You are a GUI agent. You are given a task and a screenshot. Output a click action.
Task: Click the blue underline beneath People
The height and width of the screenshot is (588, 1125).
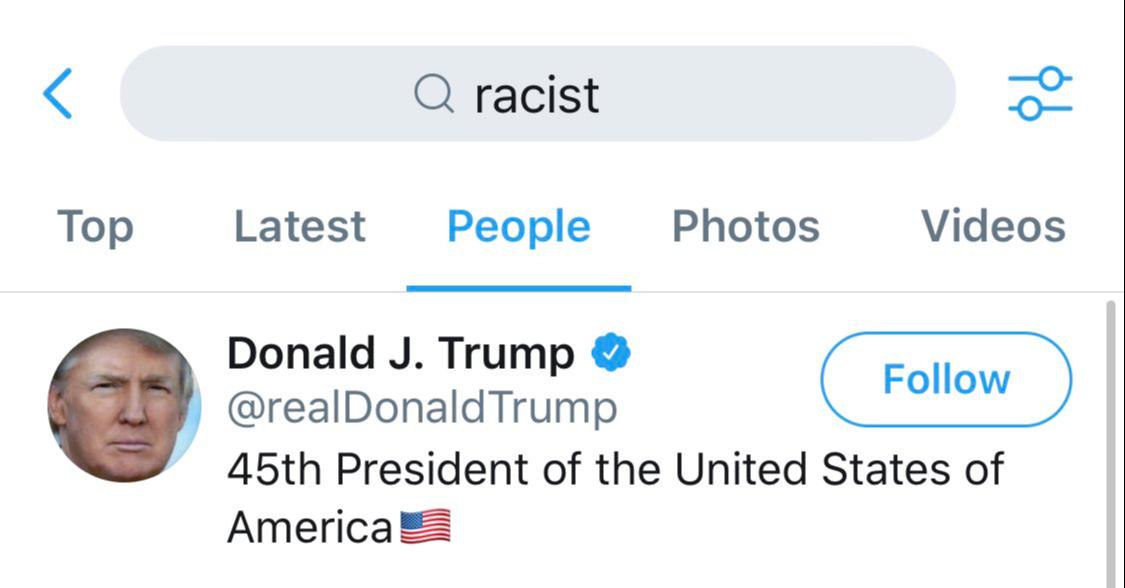(x=519, y=288)
